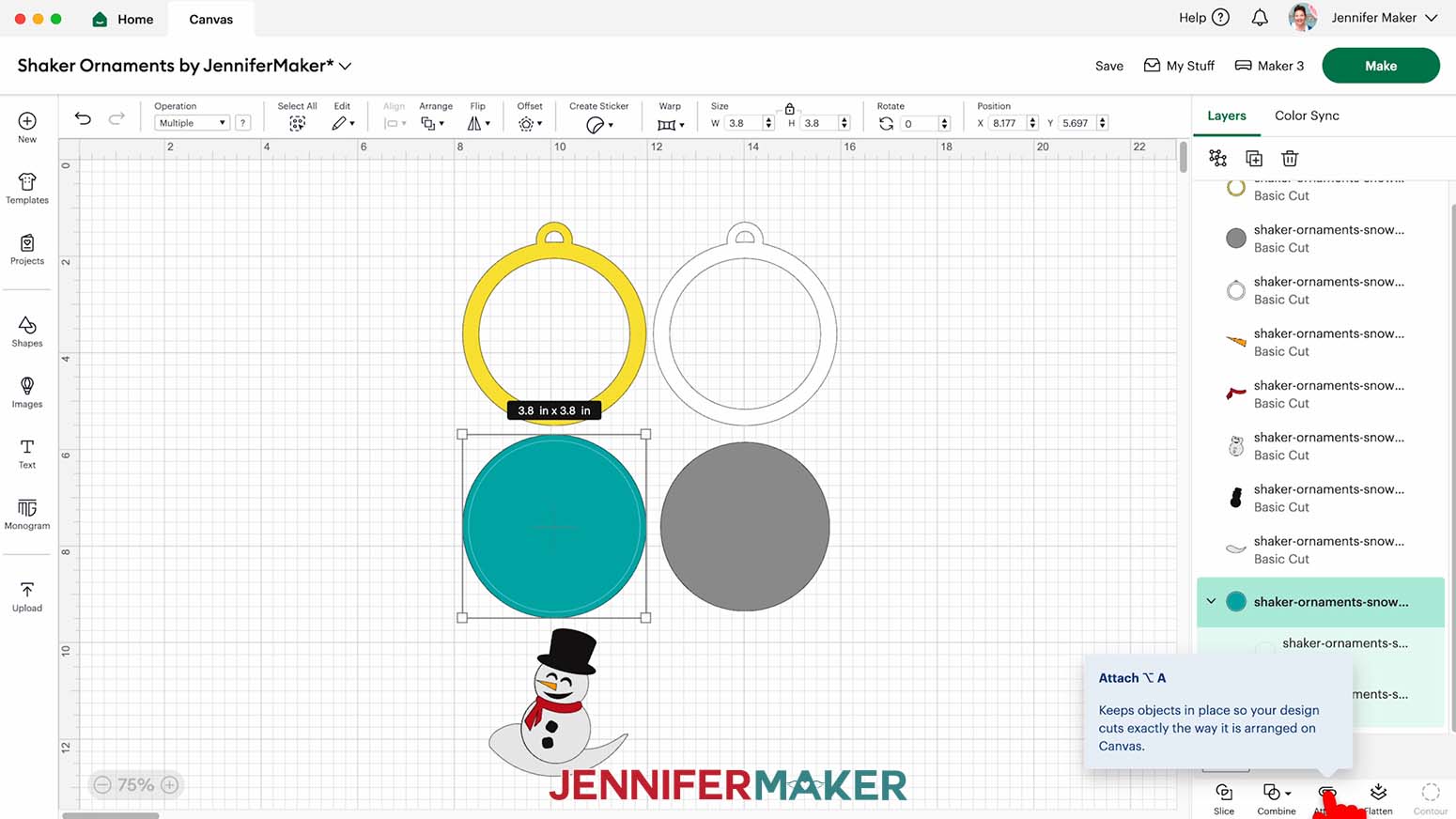Delete the selected layer with trash icon
1456x819 pixels.
(1290, 158)
